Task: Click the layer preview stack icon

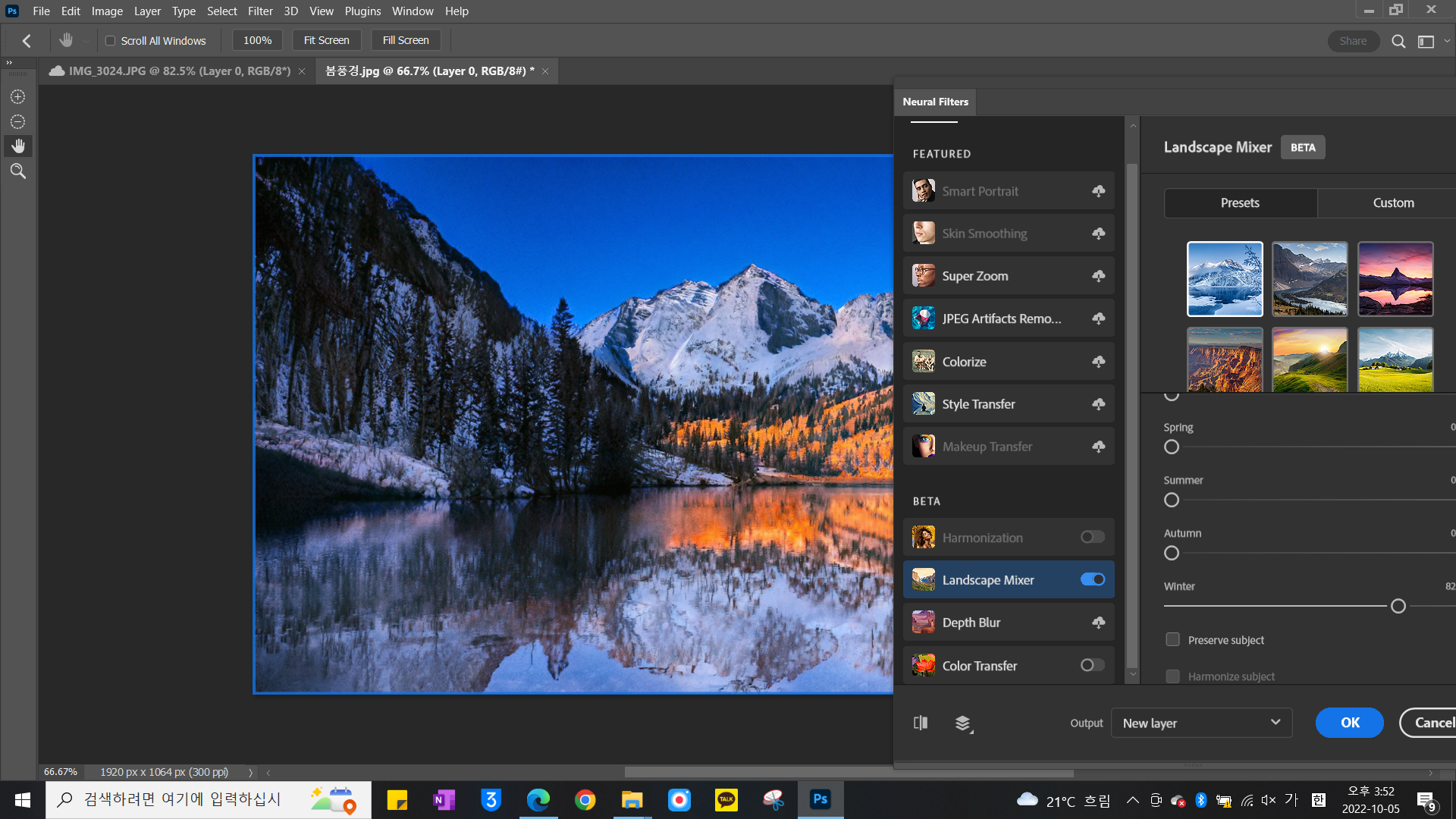Action: [x=963, y=723]
